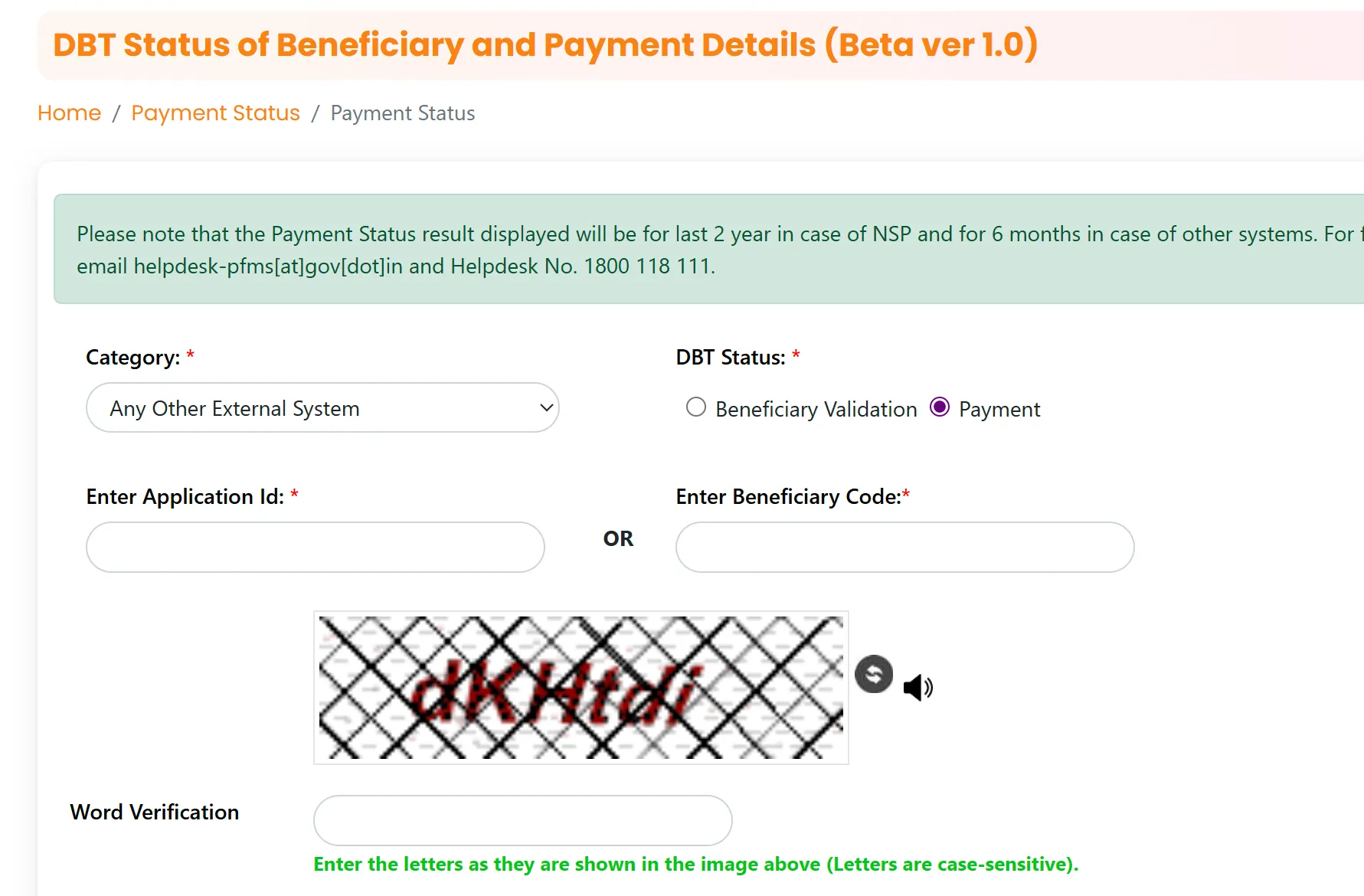Click the Payment Status breadcrumb item
The width and height of the screenshot is (1364, 896).
(x=215, y=113)
